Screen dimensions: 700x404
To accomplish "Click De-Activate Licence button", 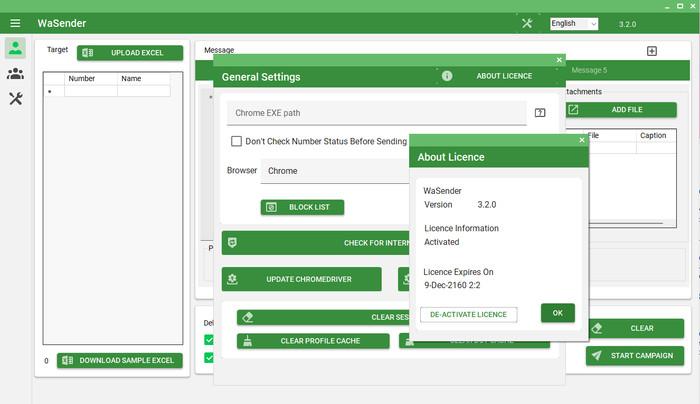I will [468, 314].
